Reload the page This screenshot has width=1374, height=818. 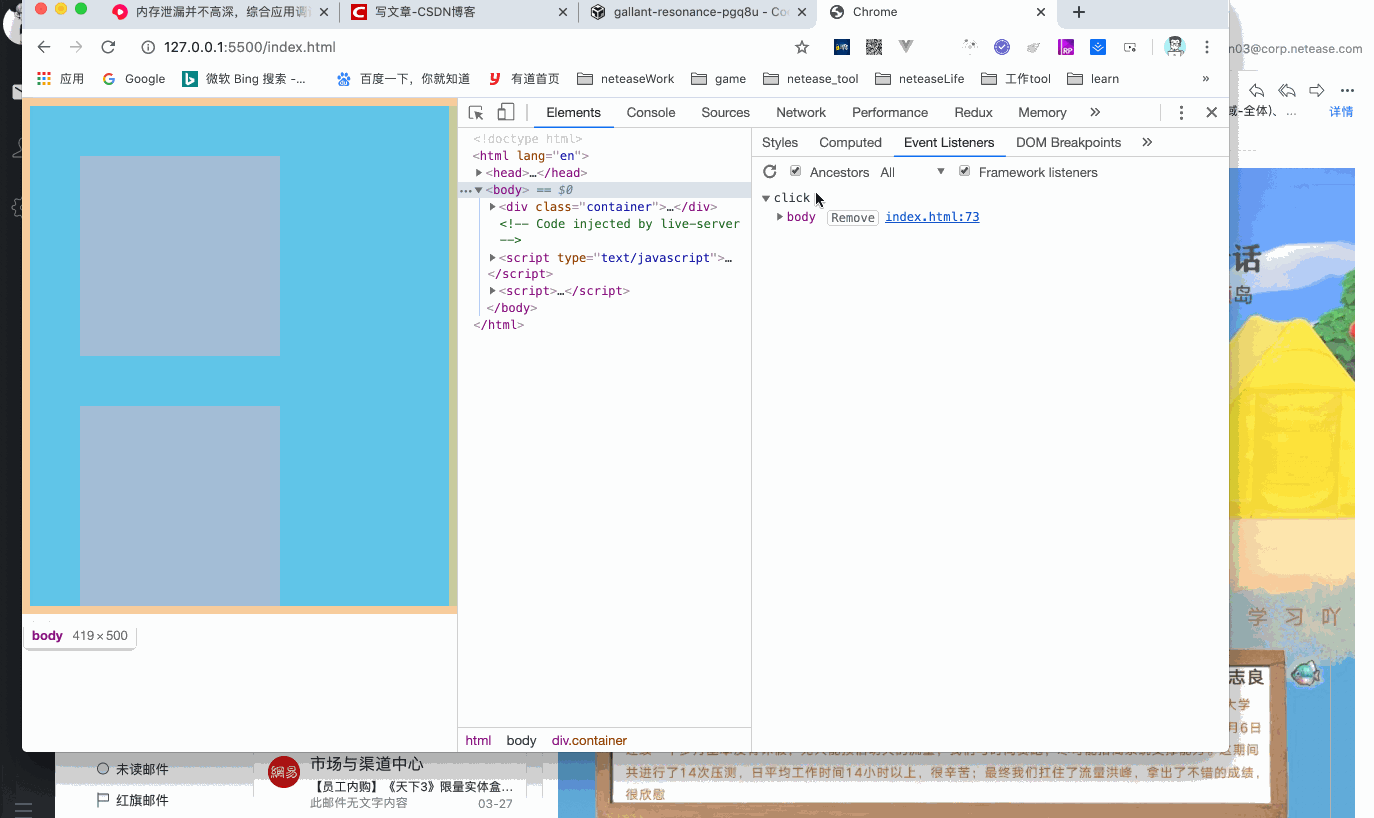(108, 47)
